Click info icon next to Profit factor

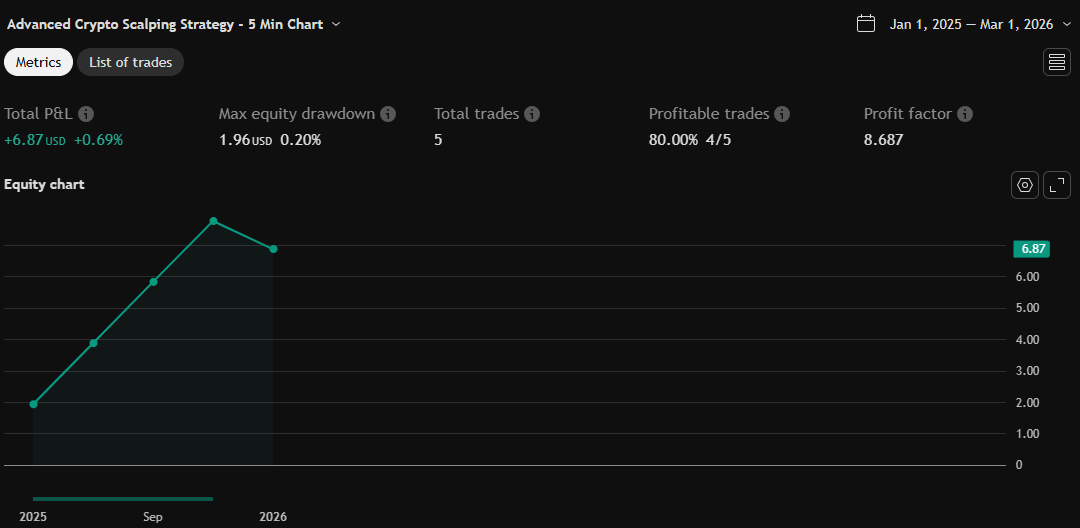(964, 114)
